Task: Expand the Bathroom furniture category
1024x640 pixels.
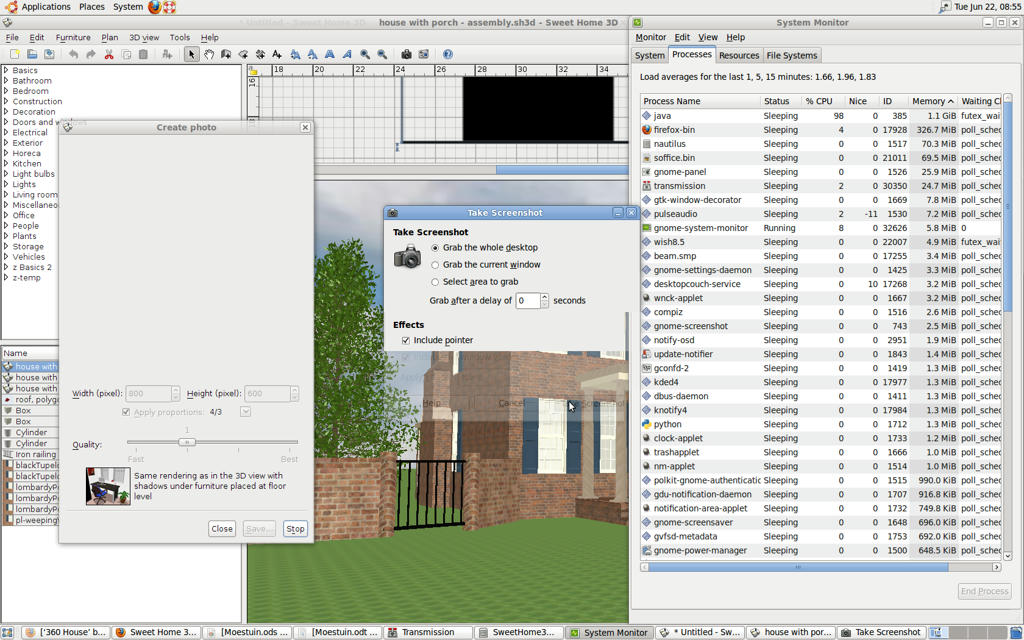Action: pyautogui.click(x=6, y=80)
